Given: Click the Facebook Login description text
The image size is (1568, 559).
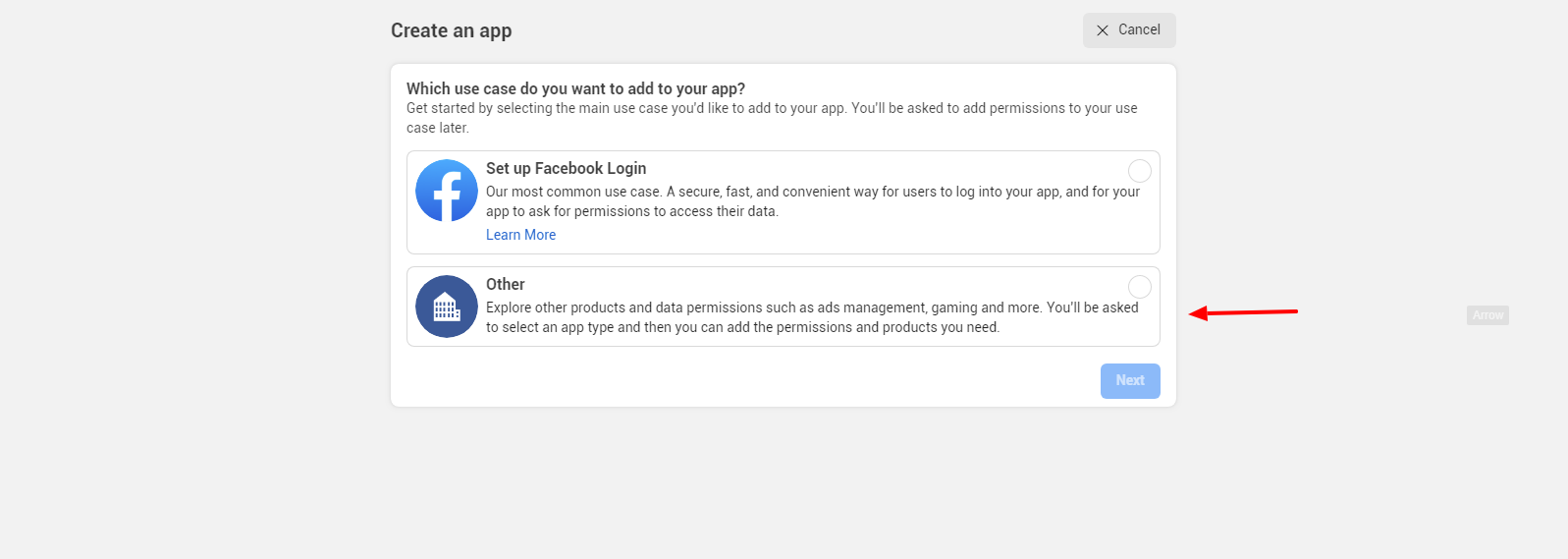Looking at the screenshot, I should coord(813,201).
